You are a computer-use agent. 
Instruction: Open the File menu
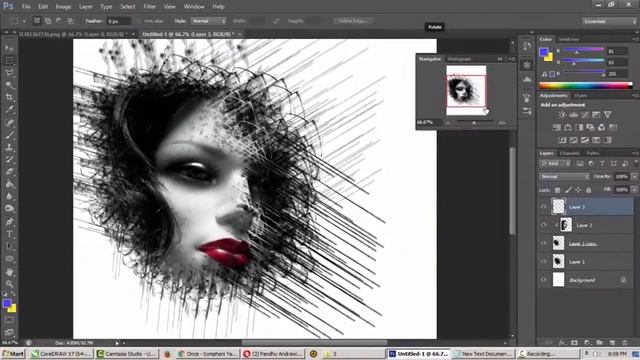point(26,7)
